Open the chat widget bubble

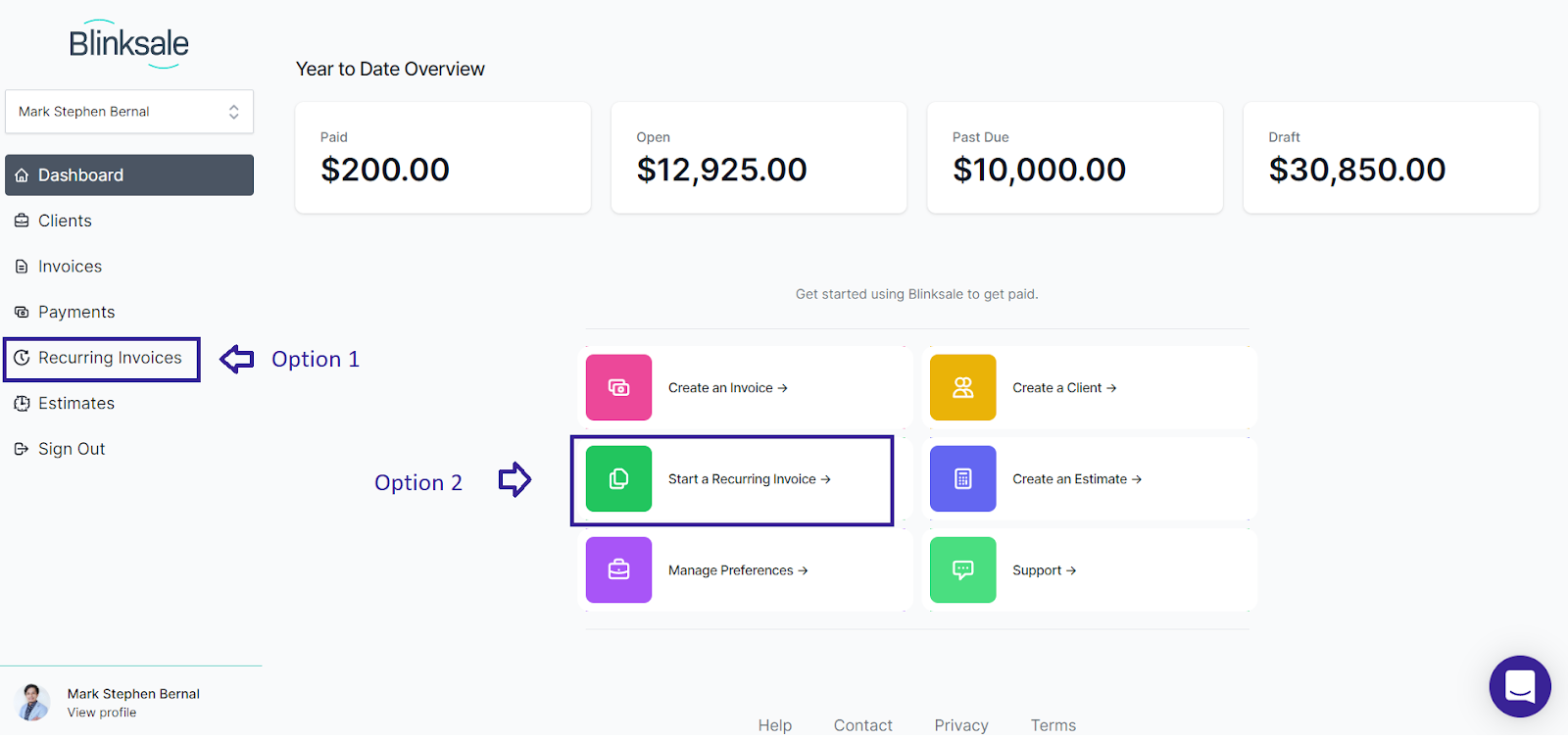pos(1520,686)
